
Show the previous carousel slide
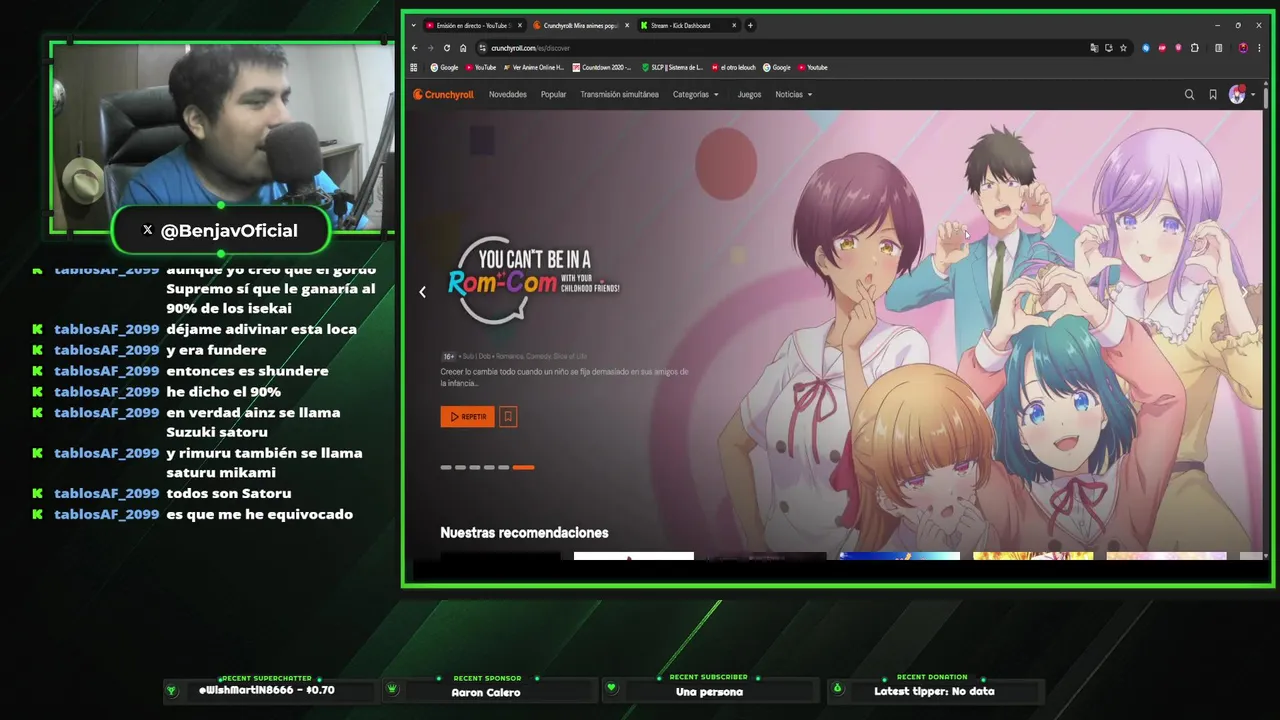pyautogui.click(x=422, y=292)
